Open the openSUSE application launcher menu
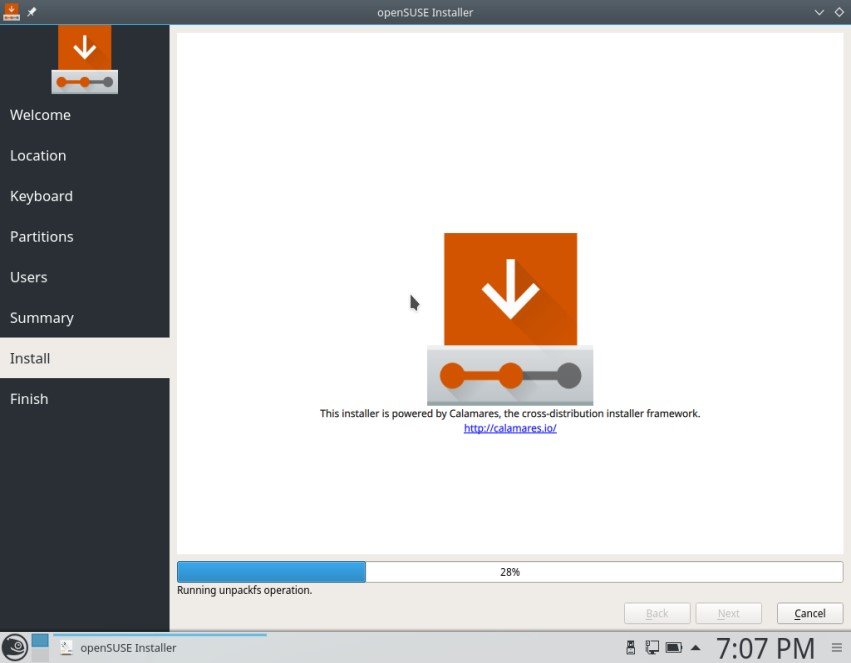This screenshot has height=663, width=851. 15,647
